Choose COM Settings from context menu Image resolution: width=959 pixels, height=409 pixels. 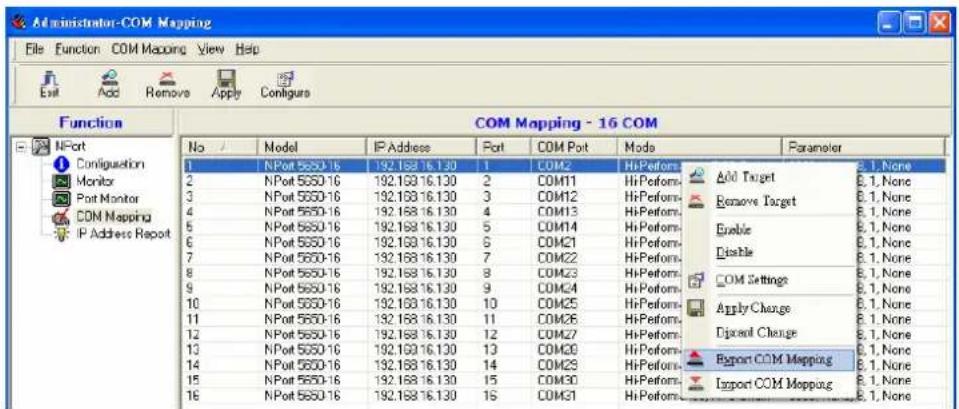(769, 281)
